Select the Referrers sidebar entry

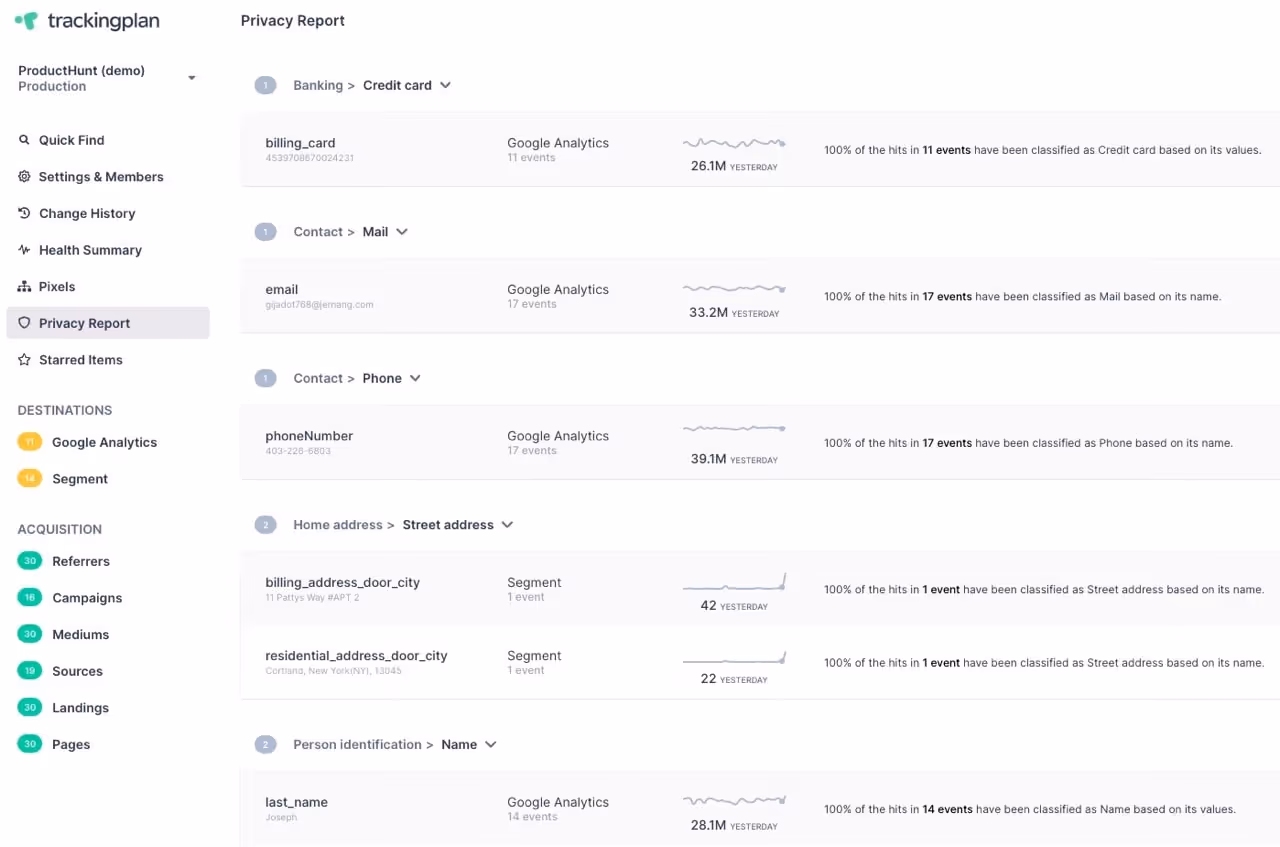point(81,561)
